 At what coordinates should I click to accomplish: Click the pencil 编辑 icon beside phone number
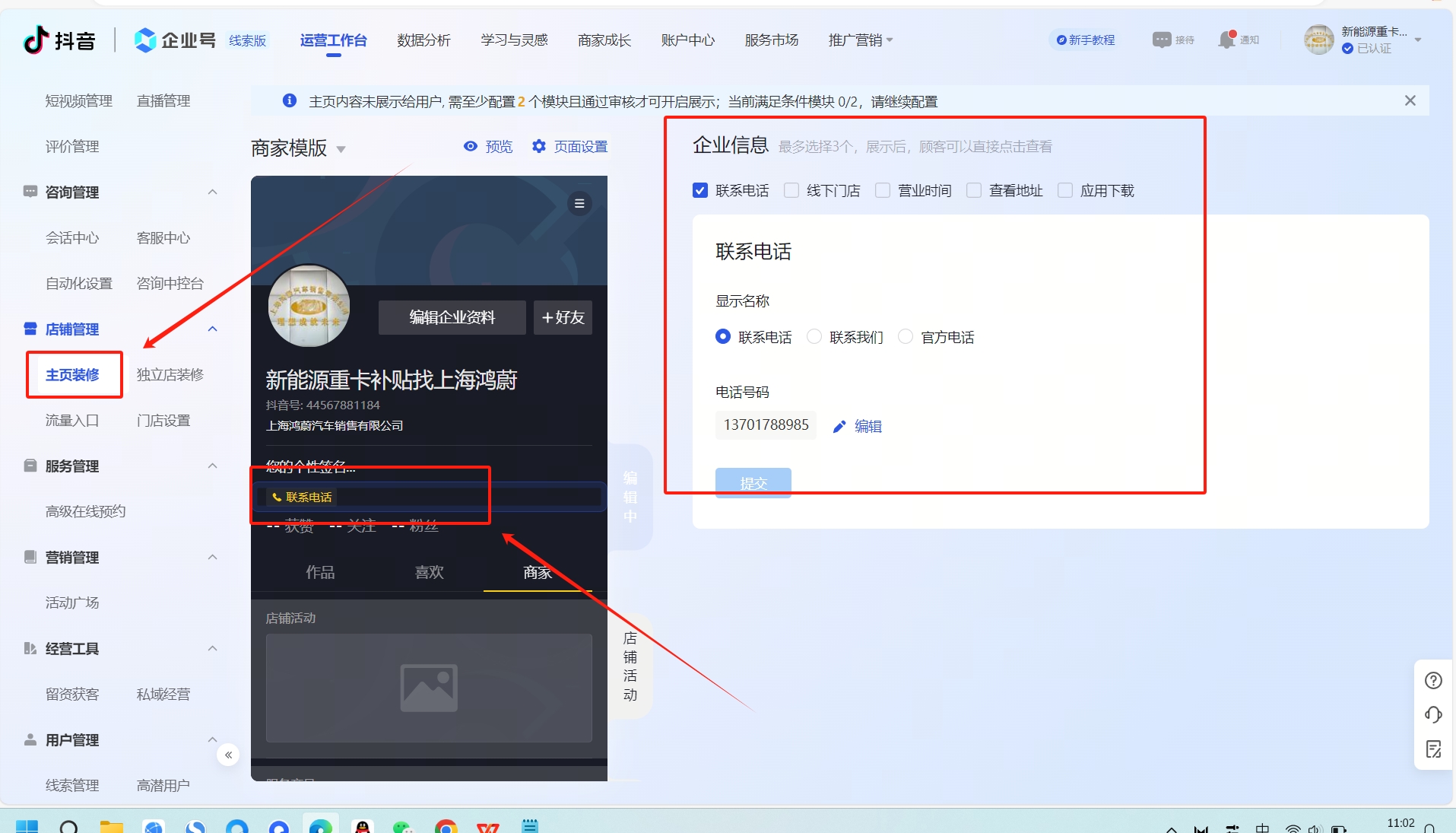tap(839, 427)
